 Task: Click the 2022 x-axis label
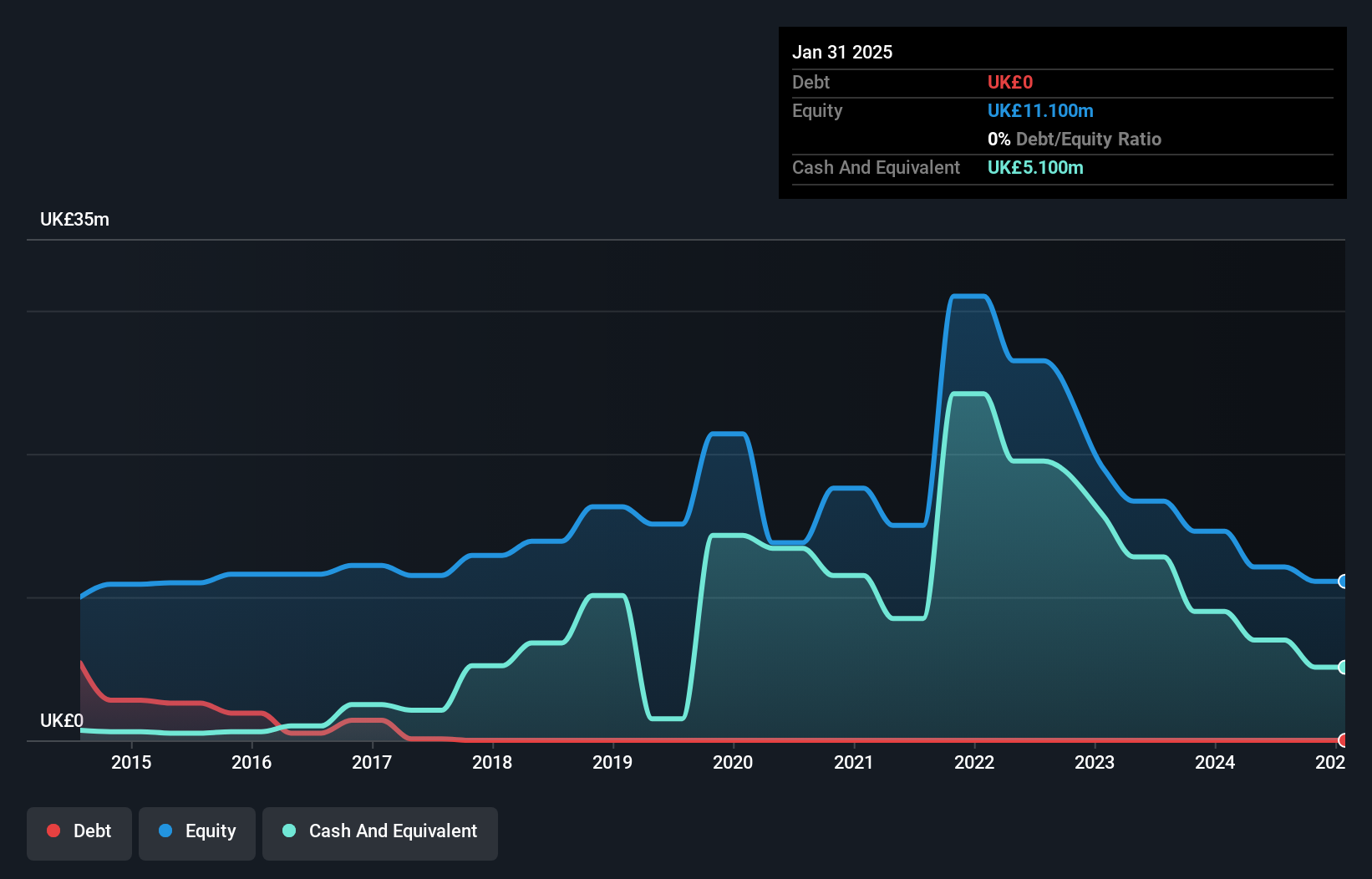(974, 762)
